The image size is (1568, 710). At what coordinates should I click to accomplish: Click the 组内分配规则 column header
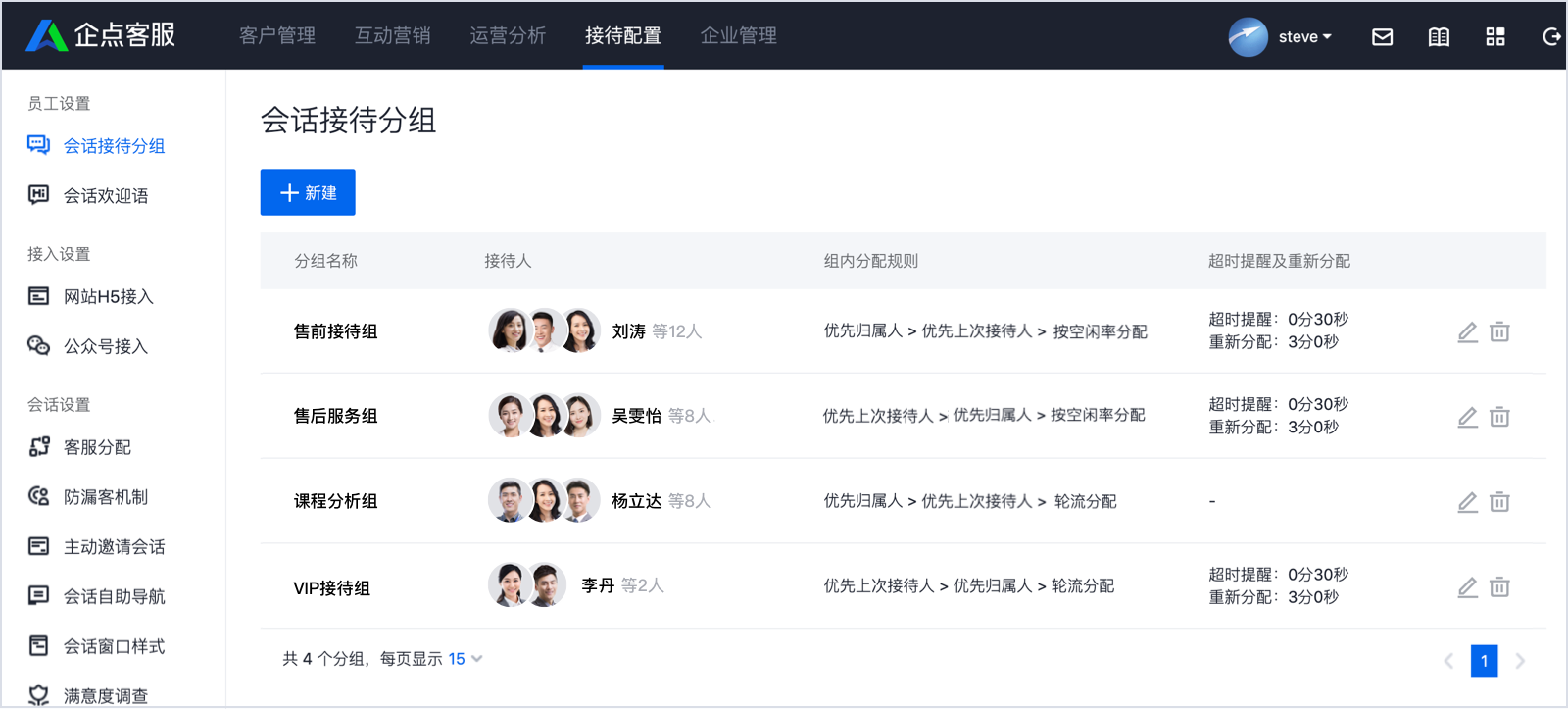[x=871, y=261]
